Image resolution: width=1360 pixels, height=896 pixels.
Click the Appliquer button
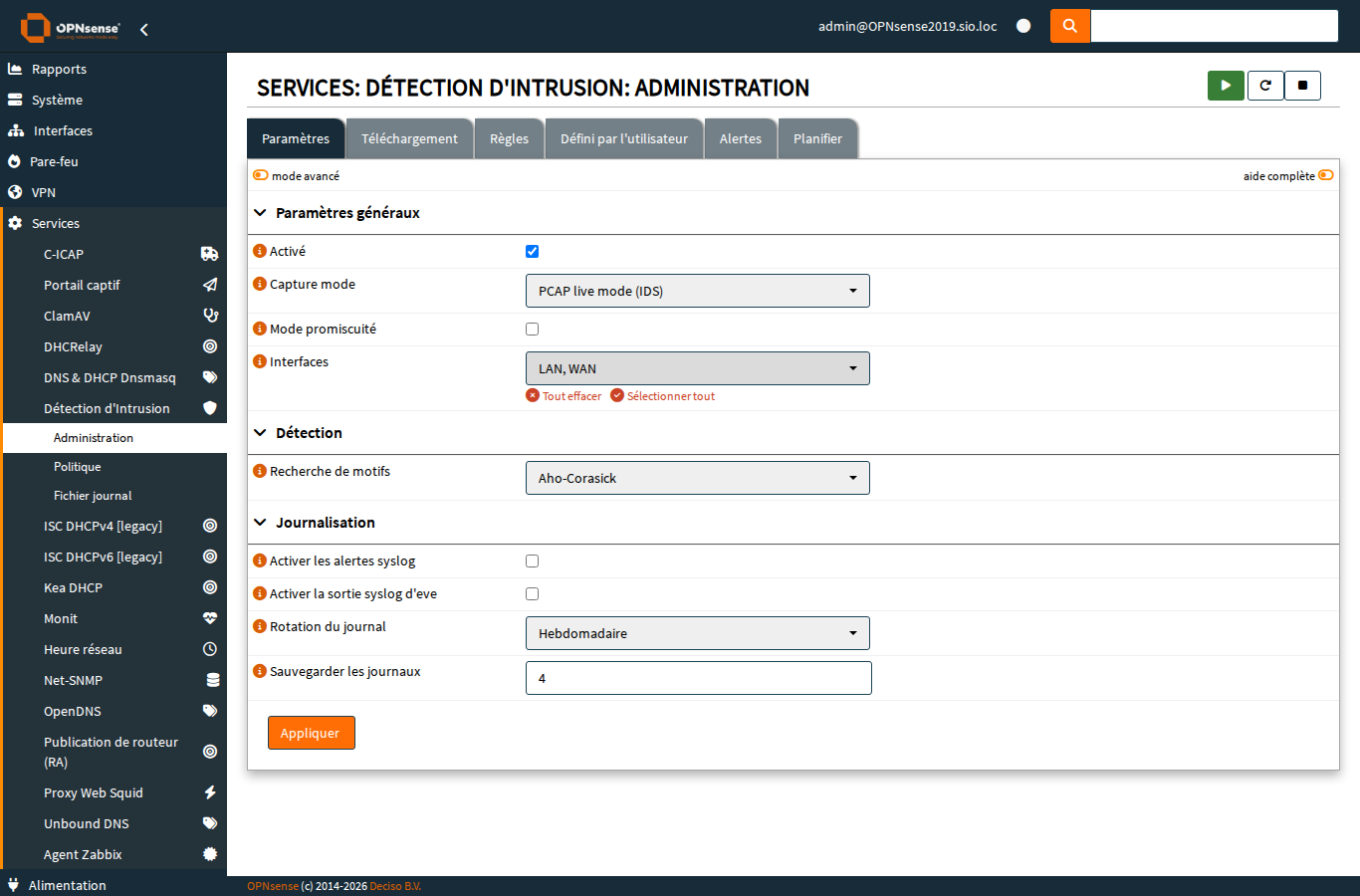pyautogui.click(x=311, y=733)
